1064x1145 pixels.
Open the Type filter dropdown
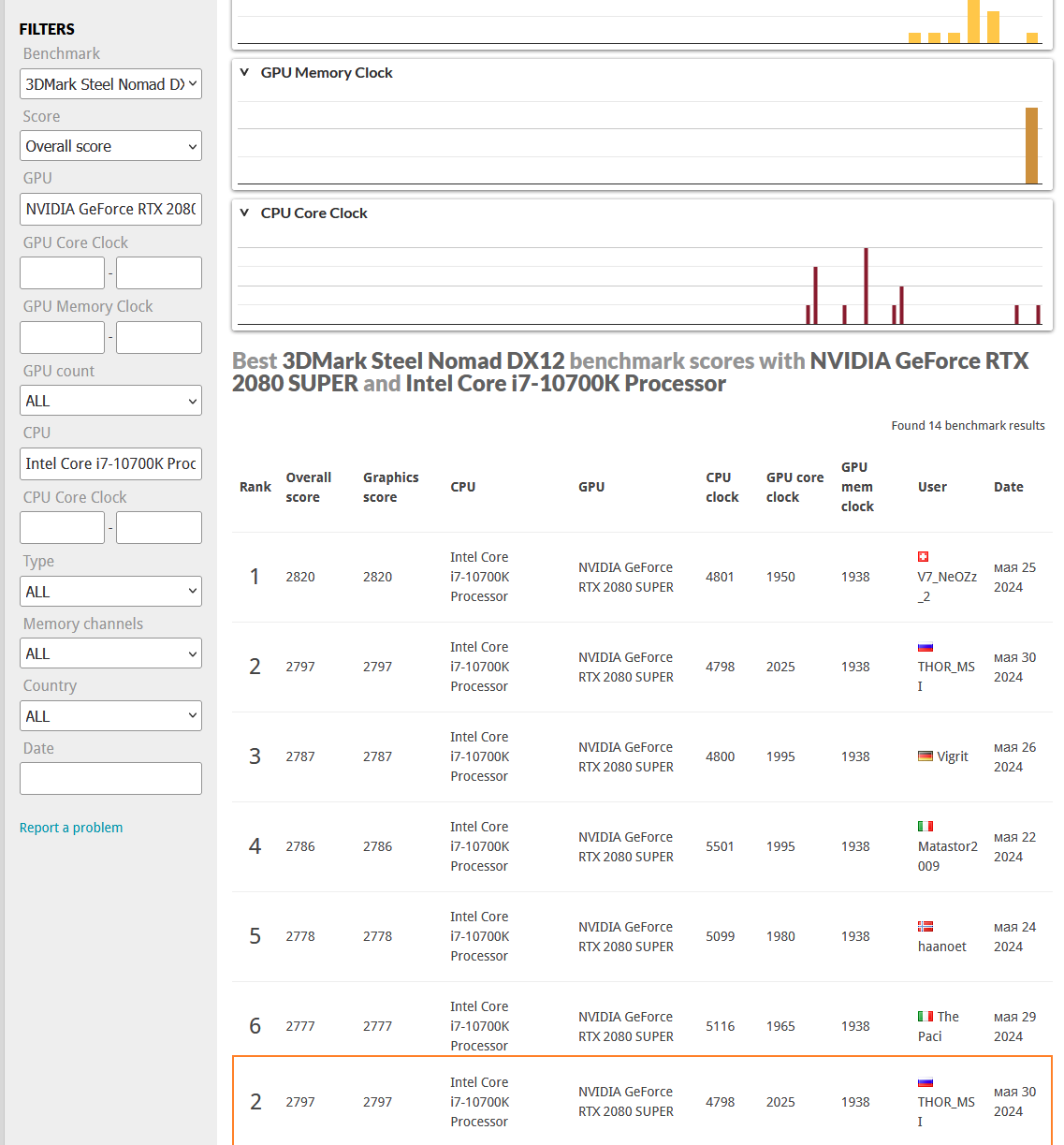pos(110,592)
